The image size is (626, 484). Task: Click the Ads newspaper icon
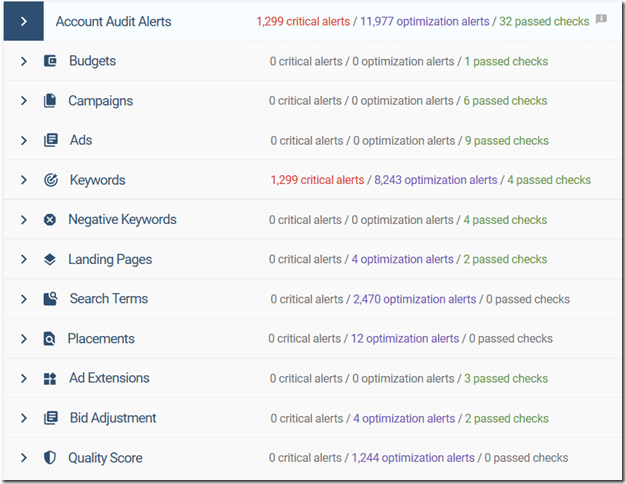click(x=50, y=141)
